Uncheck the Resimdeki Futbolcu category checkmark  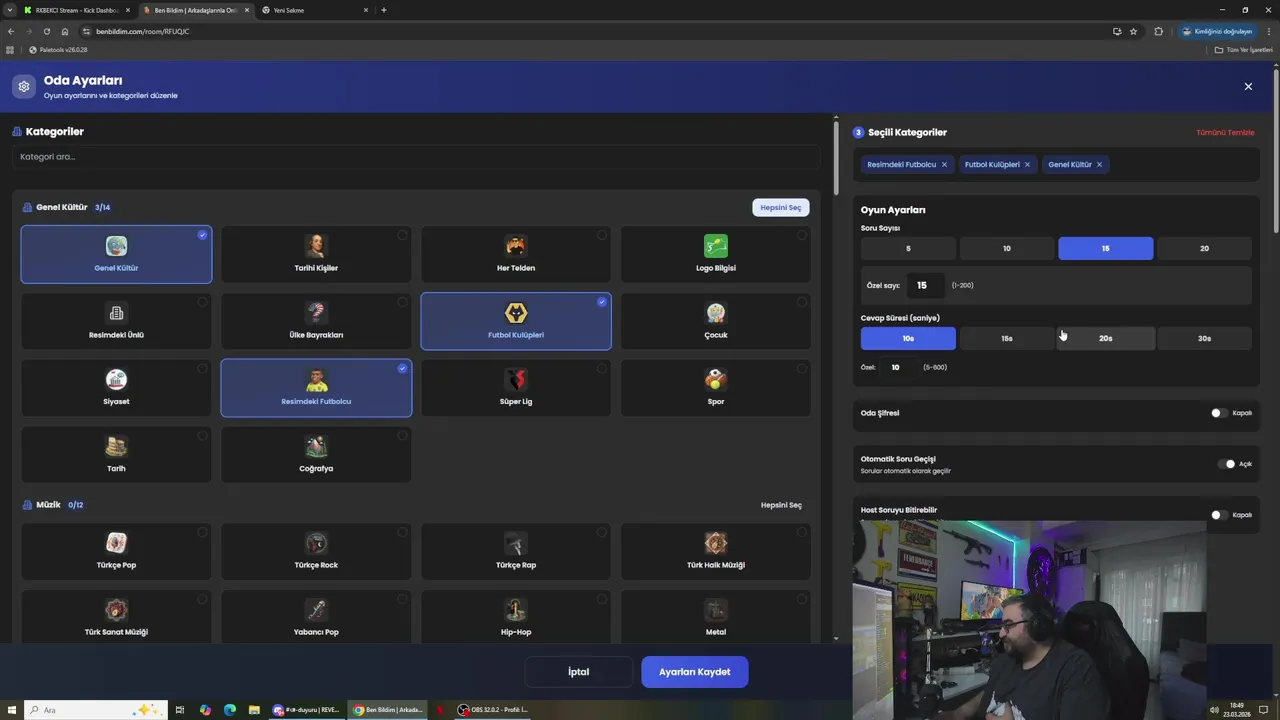click(402, 368)
